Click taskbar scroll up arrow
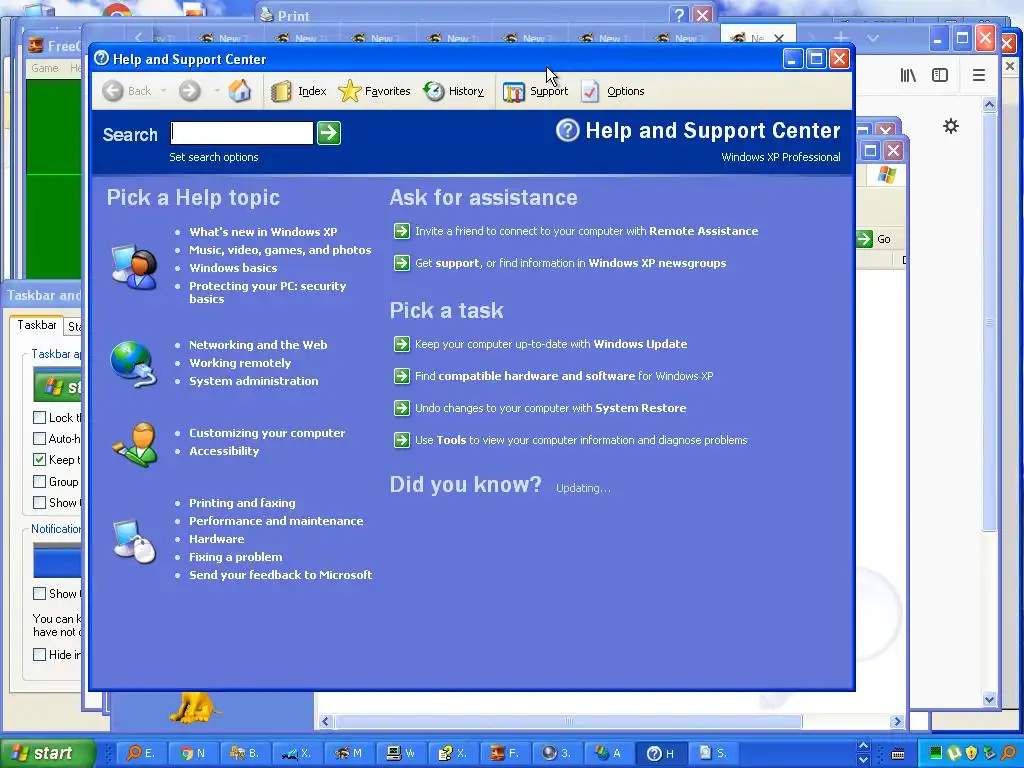 point(863,746)
